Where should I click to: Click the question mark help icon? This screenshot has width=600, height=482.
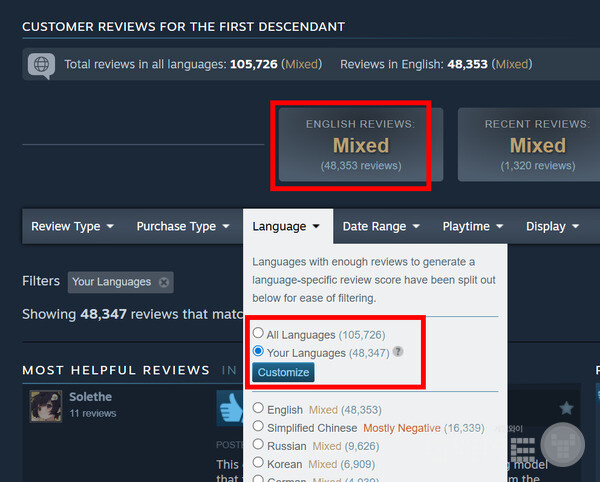398,352
